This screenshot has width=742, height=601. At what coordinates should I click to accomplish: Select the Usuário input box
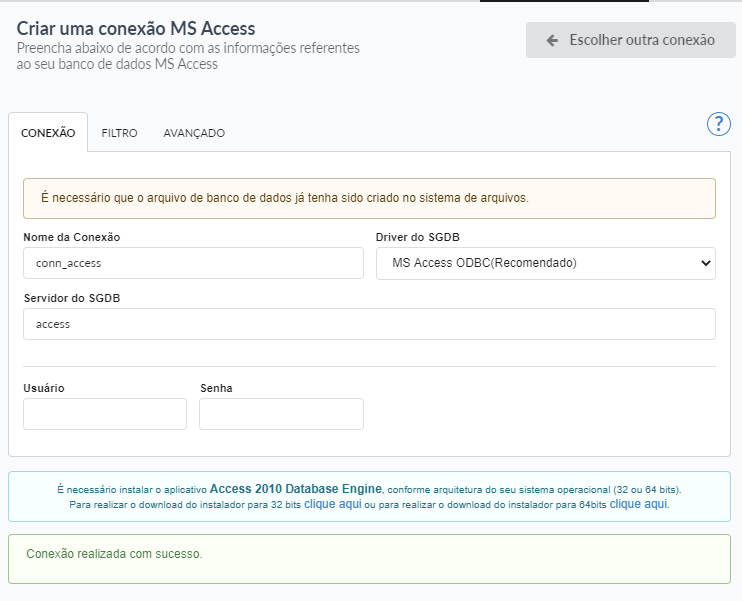(105, 414)
